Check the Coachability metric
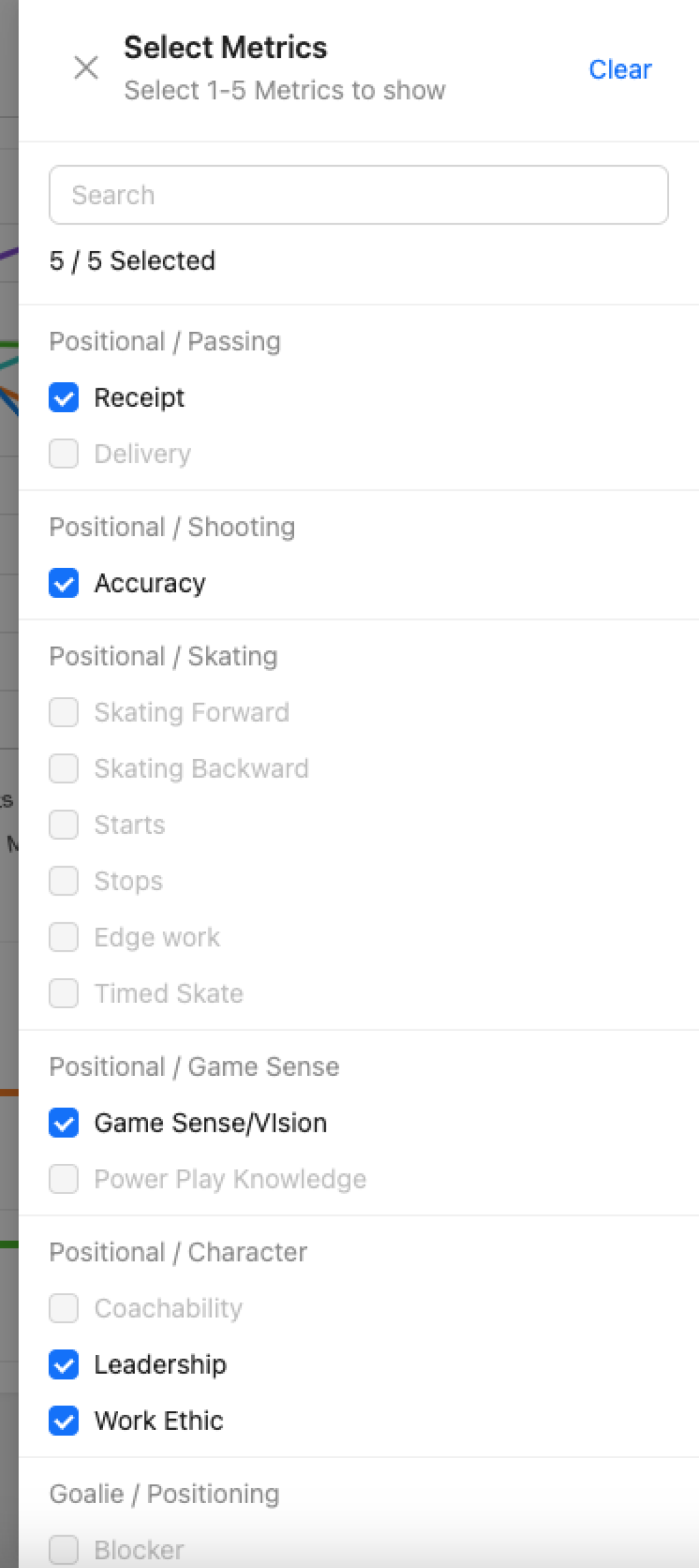 [x=63, y=1309]
